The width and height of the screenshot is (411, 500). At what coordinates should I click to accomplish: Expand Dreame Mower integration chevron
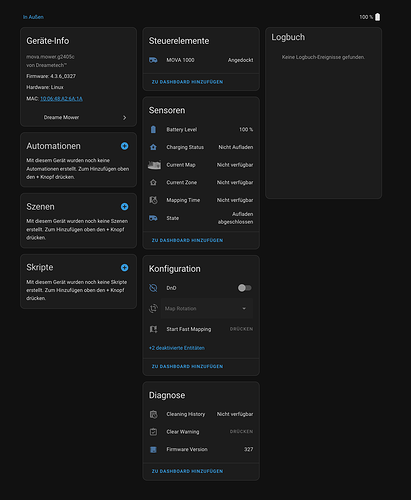(x=125, y=118)
